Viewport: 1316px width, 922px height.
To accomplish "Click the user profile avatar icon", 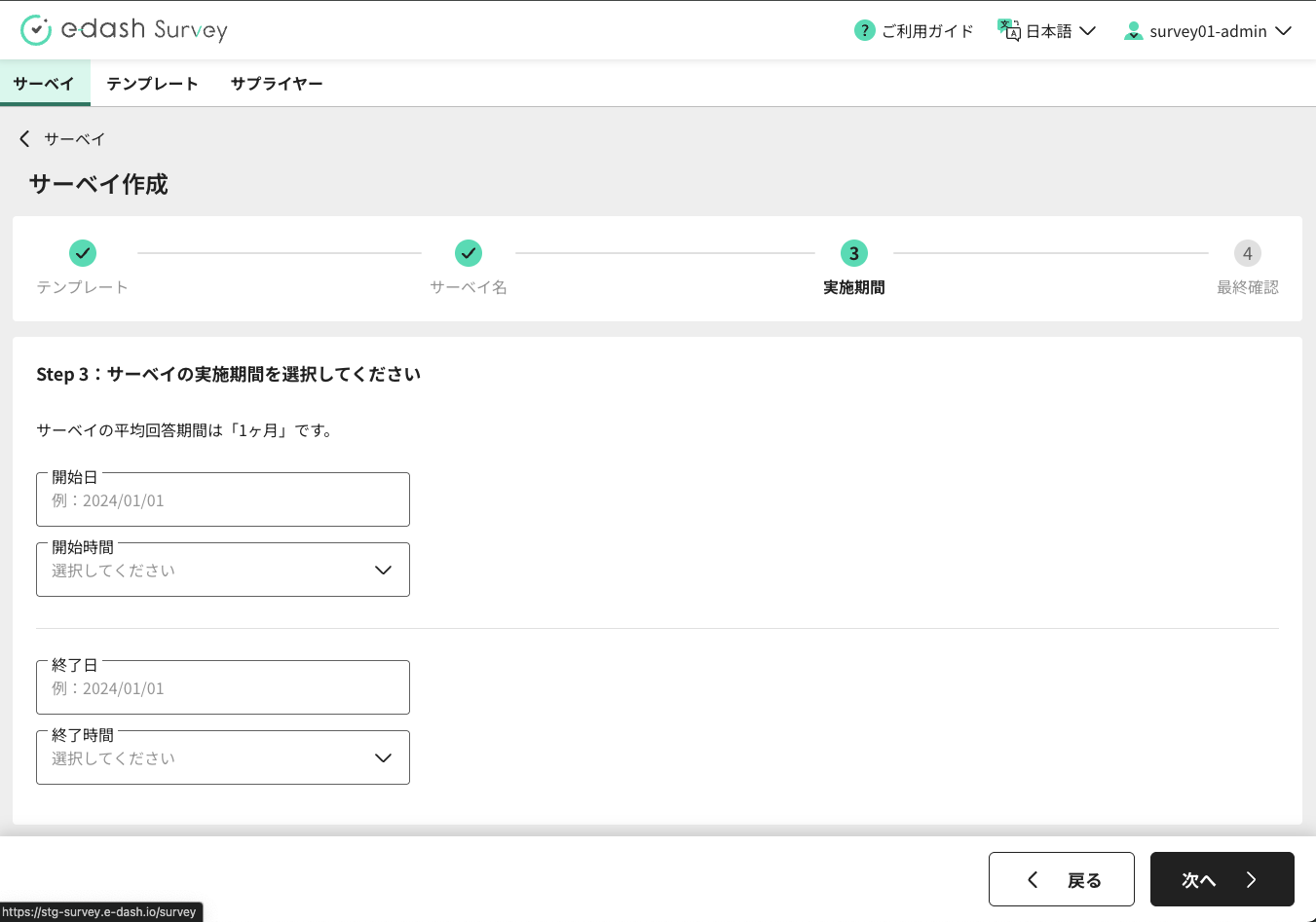I will point(1133,31).
